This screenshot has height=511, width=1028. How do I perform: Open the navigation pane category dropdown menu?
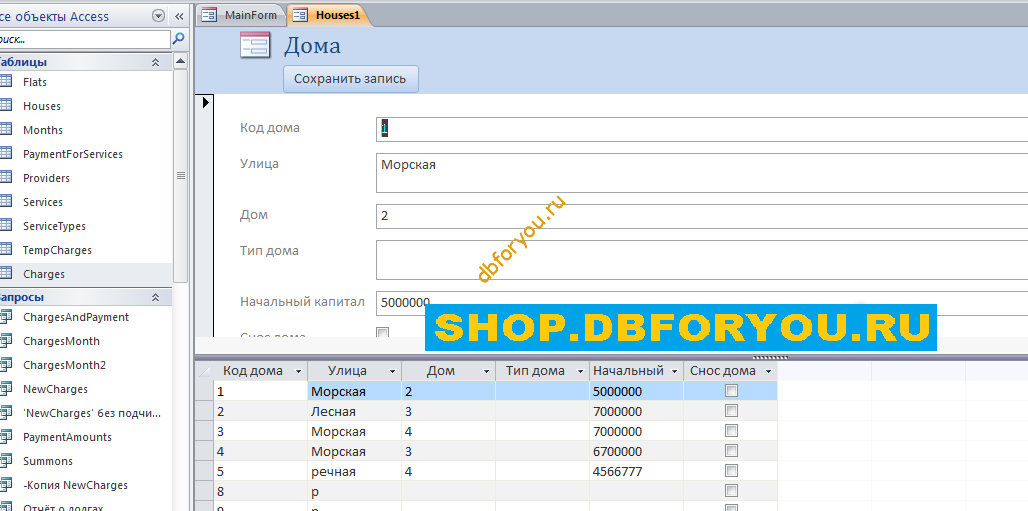click(x=158, y=16)
